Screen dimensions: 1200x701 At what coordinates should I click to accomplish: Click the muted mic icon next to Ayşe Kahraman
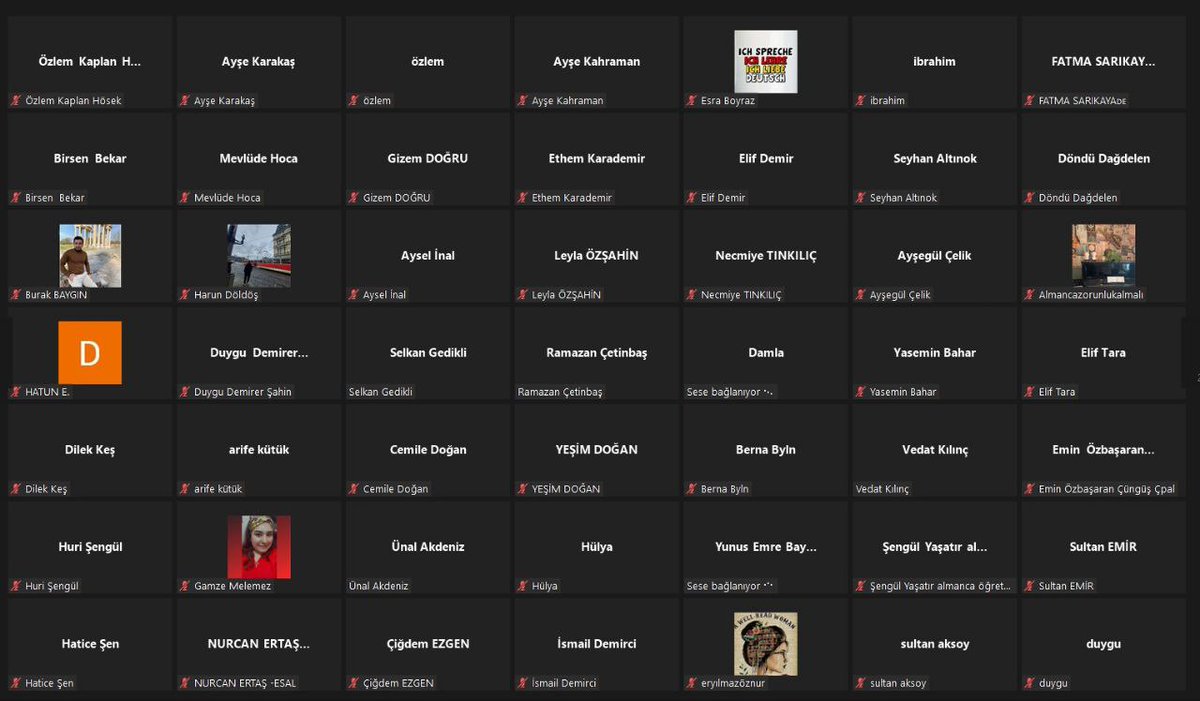click(523, 101)
